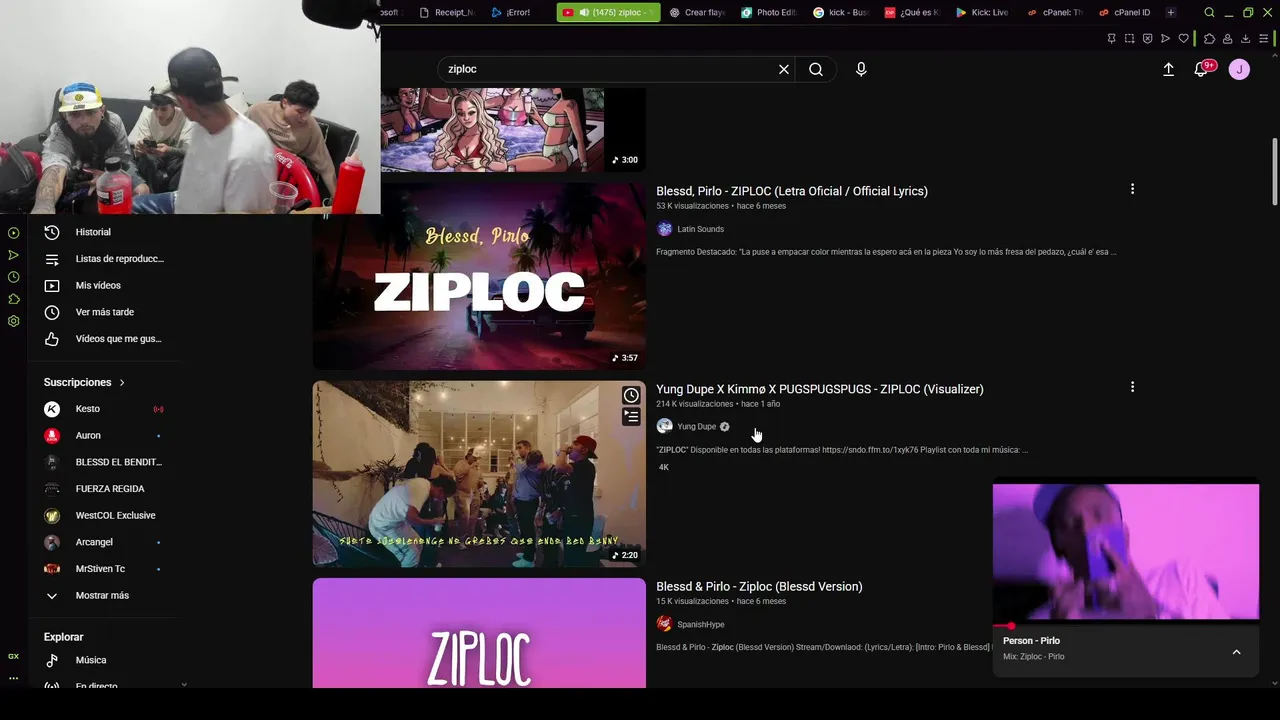Add page to bookmarks with heart
The height and width of the screenshot is (720, 1280).
[1184, 39]
